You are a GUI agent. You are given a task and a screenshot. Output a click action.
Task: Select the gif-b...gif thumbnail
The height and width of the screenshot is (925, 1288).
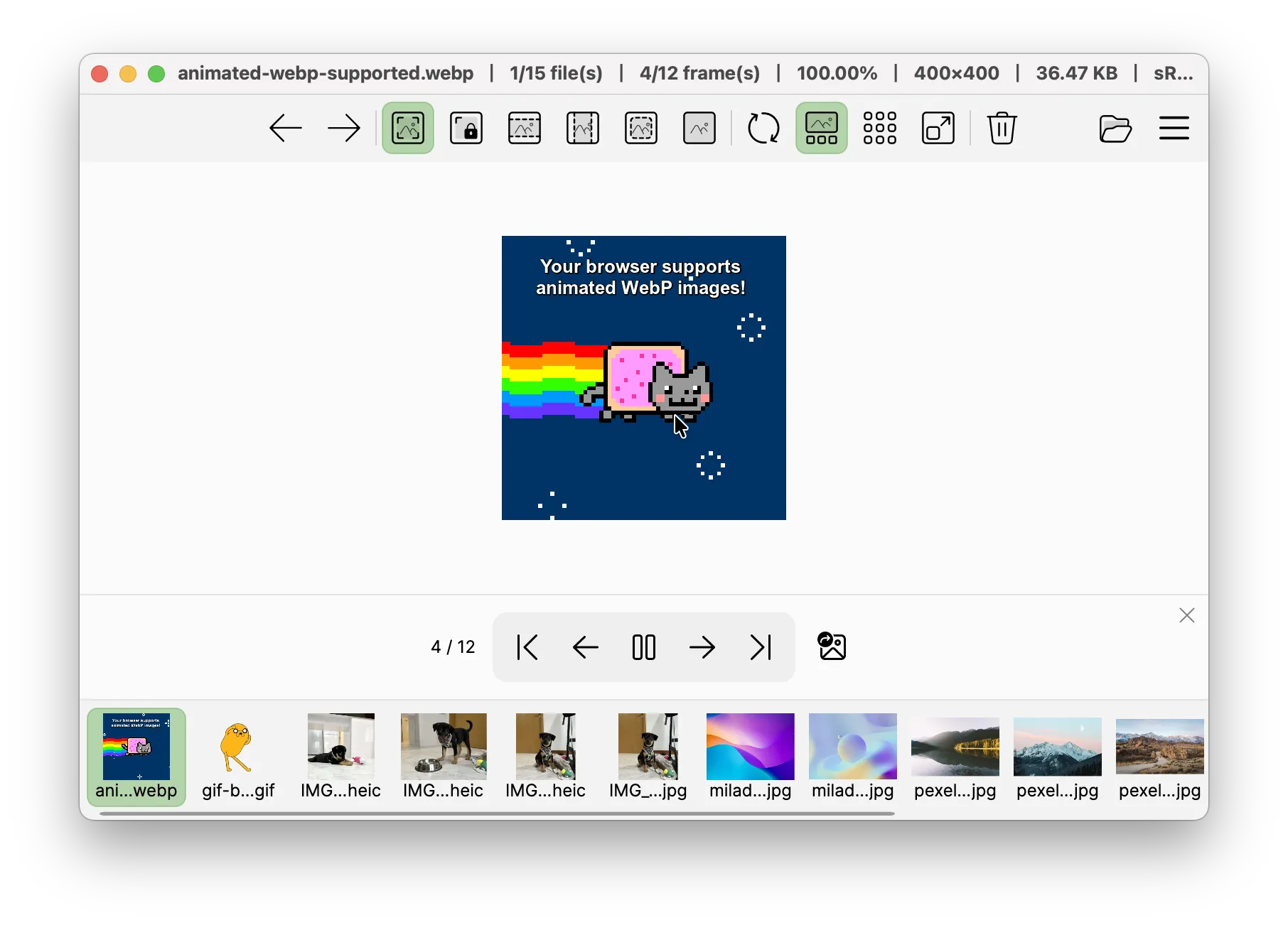tap(238, 757)
